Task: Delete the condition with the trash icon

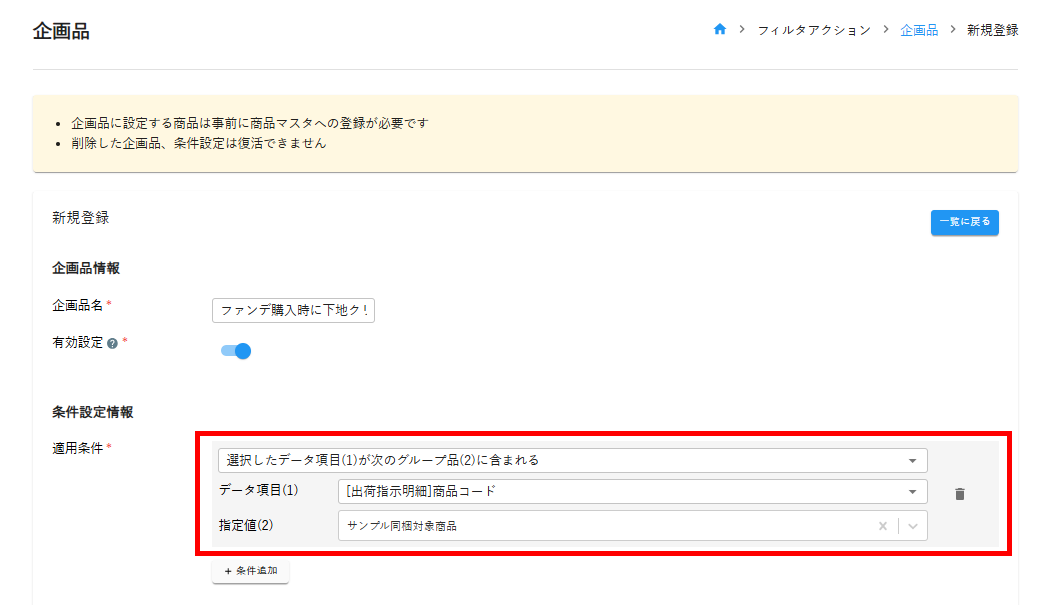Action: click(959, 494)
